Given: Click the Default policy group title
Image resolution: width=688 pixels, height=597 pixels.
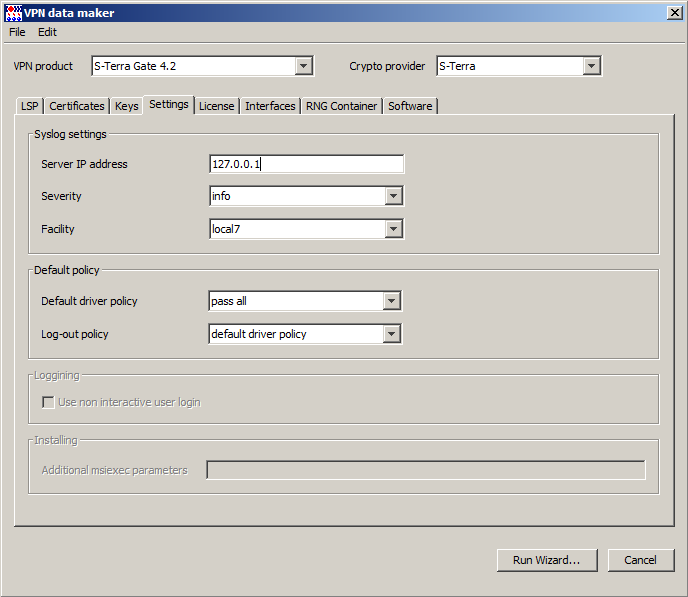Looking at the screenshot, I should pyautogui.click(x=67, y=270).
